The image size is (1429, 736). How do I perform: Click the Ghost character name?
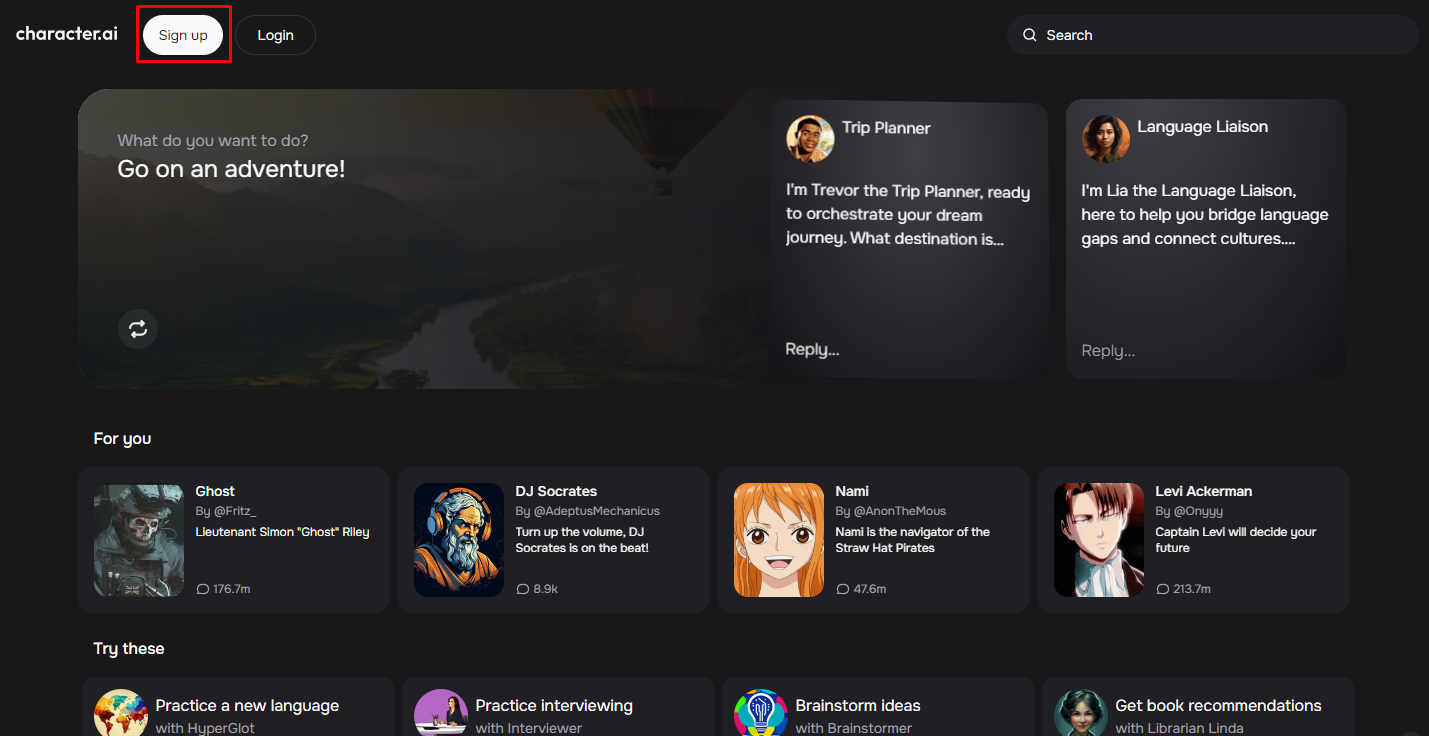[215, 491]
